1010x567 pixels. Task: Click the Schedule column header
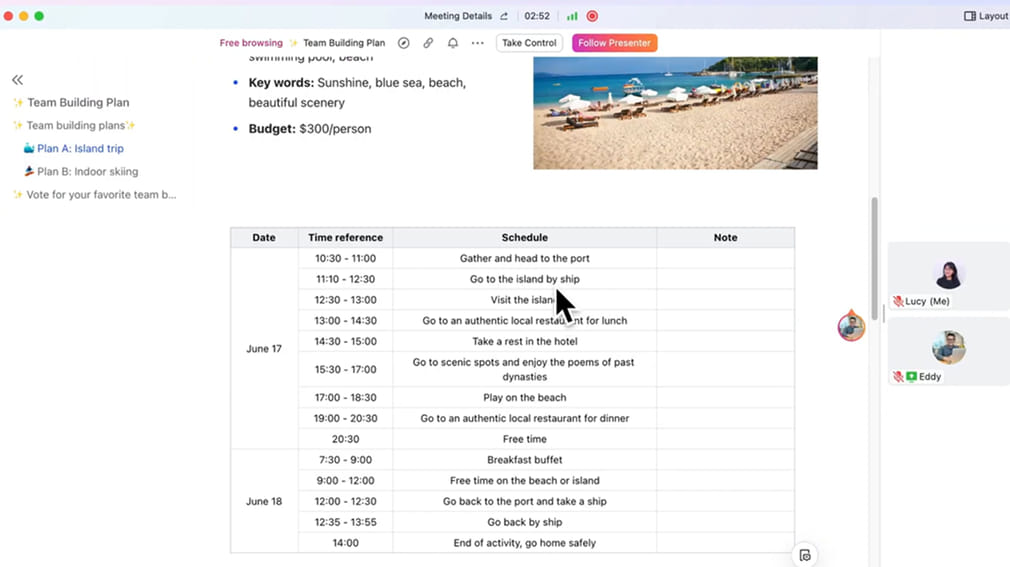pyautogui.click(x=525, y=238)
